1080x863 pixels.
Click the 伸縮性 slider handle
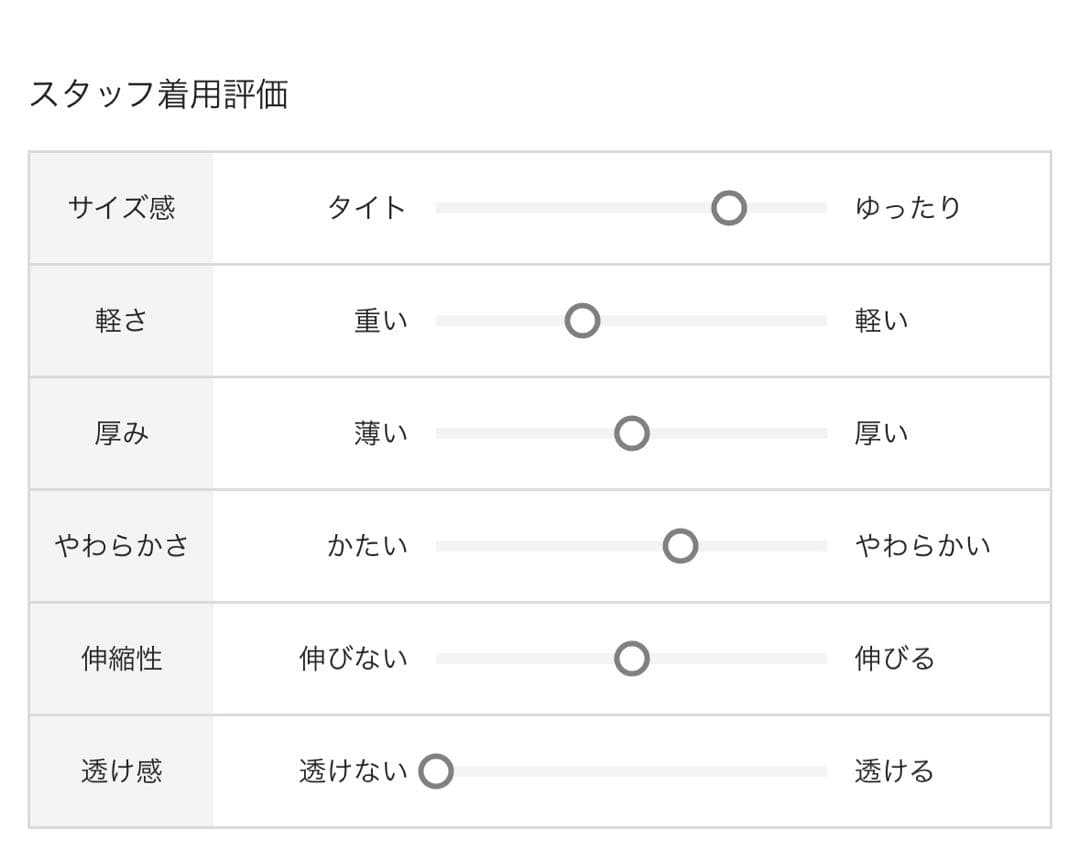click(631, 659)
